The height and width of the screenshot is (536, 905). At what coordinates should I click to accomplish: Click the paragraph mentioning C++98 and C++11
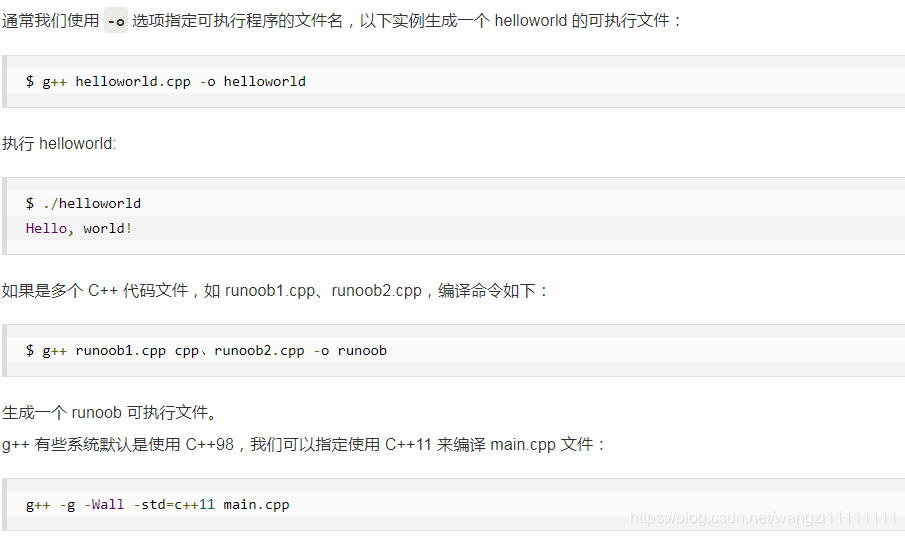click(x=304, y=444)
